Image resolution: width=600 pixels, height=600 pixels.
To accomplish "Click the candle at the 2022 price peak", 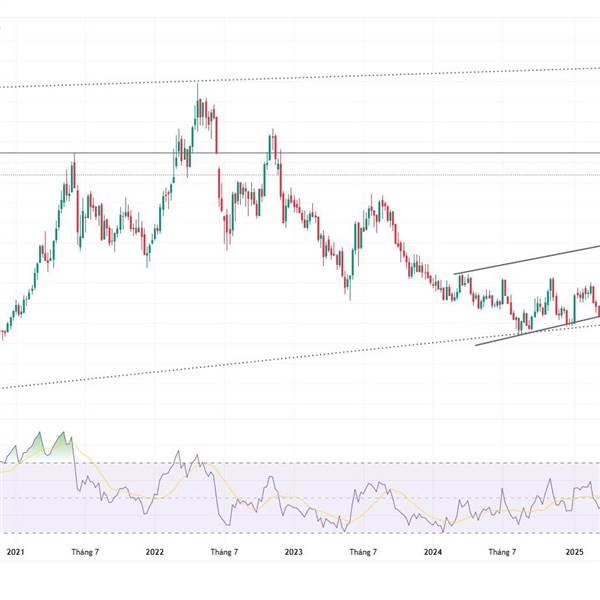I will pyautogui.click(x=197, y=107).
